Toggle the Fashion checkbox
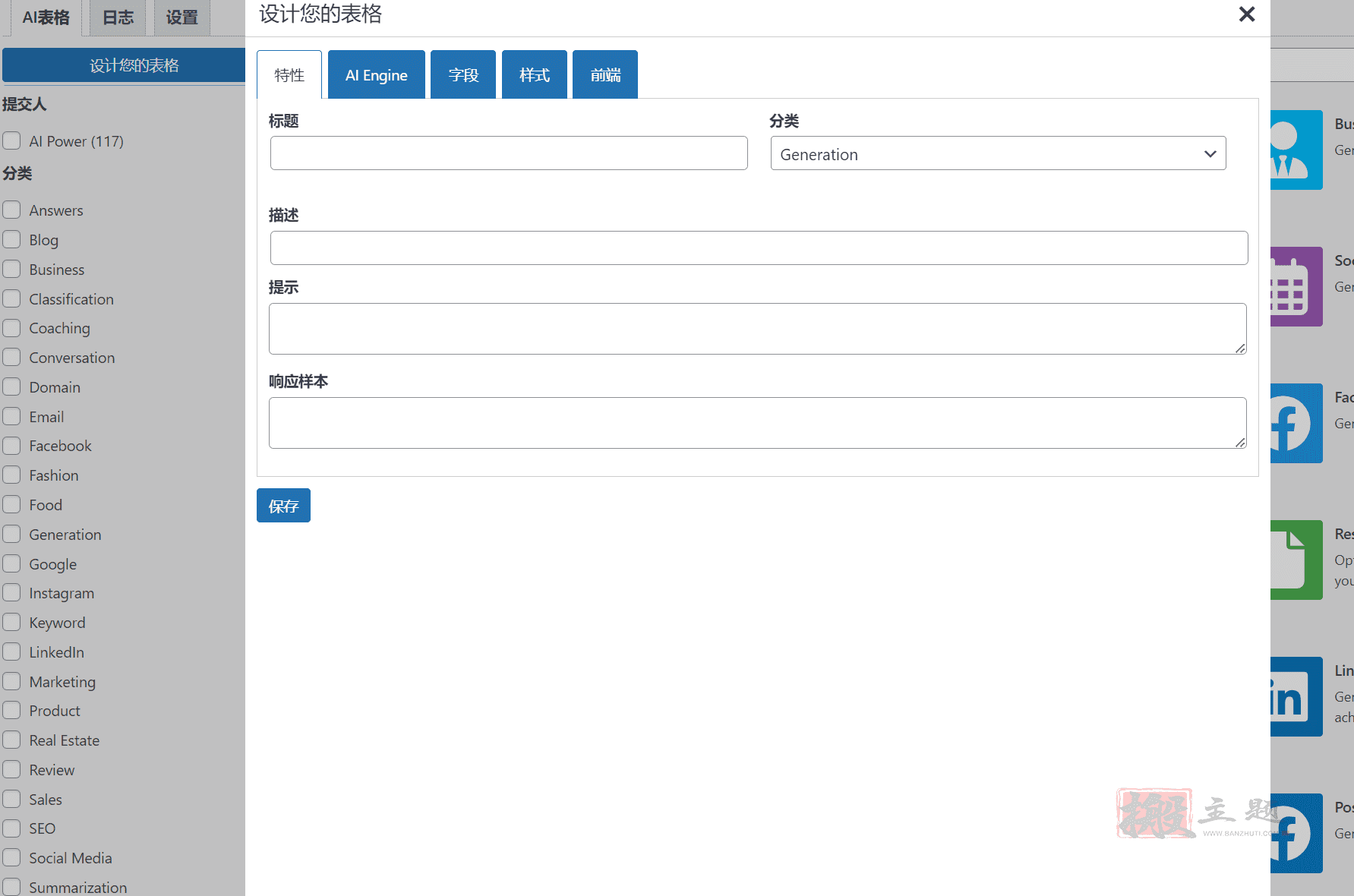Viewport: 1354px width, 896px height. tap(11, 475)
